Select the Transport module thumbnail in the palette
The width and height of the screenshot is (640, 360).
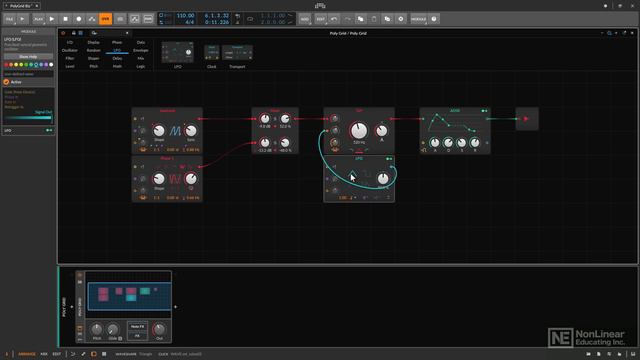237,53
